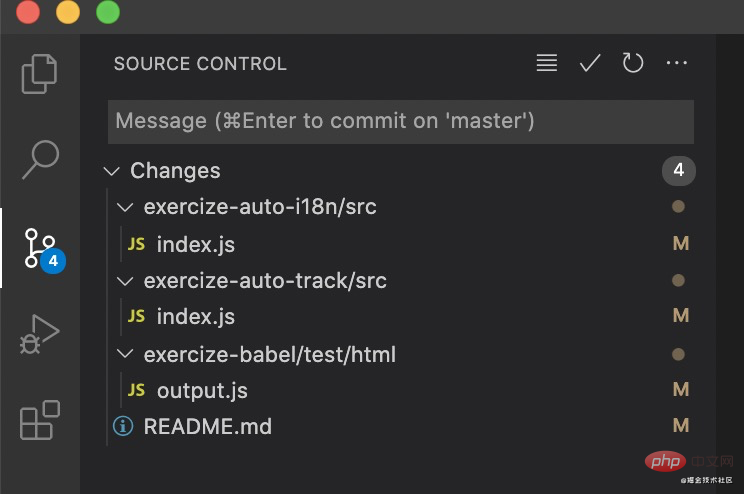Open the More Actions ellipsis menu
This screenshot has height=494, width=744.
pos(677,63)
